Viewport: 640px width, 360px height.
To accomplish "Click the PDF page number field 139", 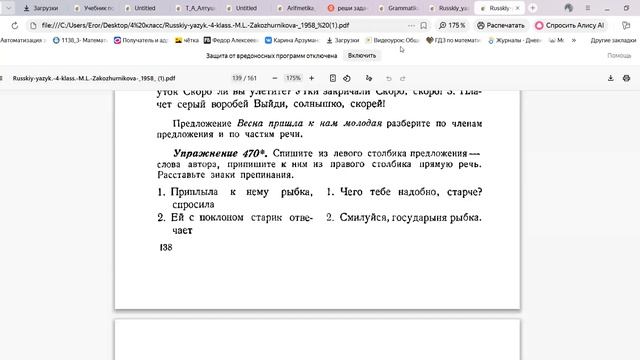I will [237, 78].
